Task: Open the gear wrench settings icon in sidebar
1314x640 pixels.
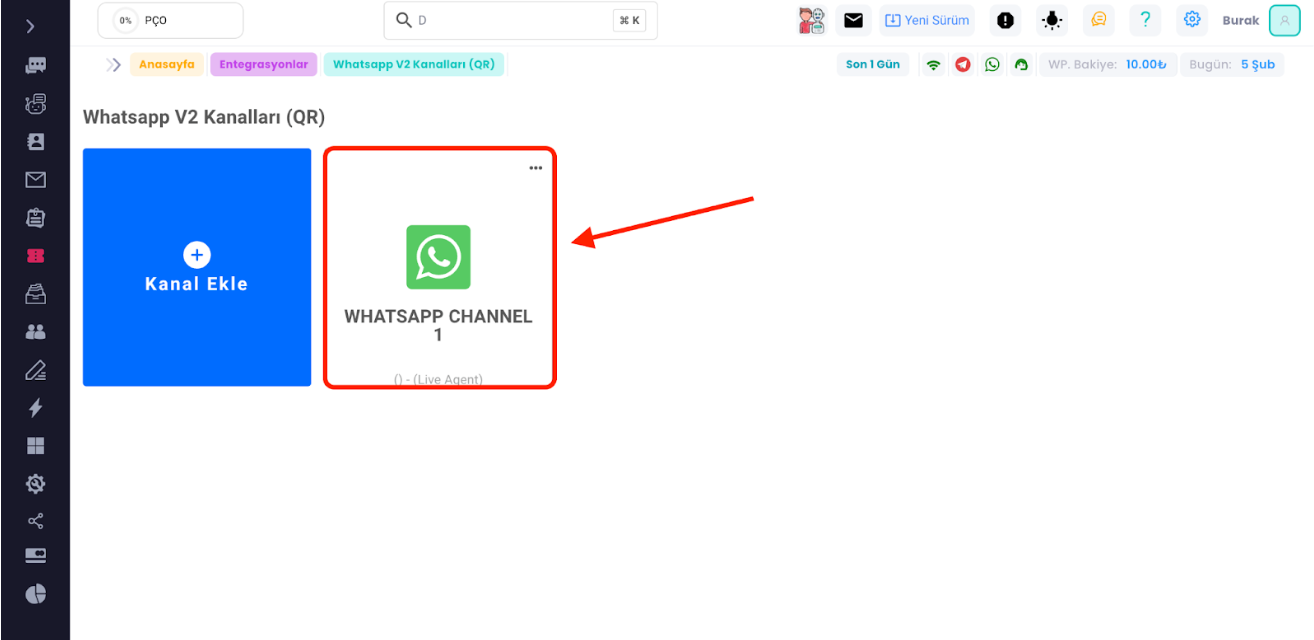Action: (36, 484)
